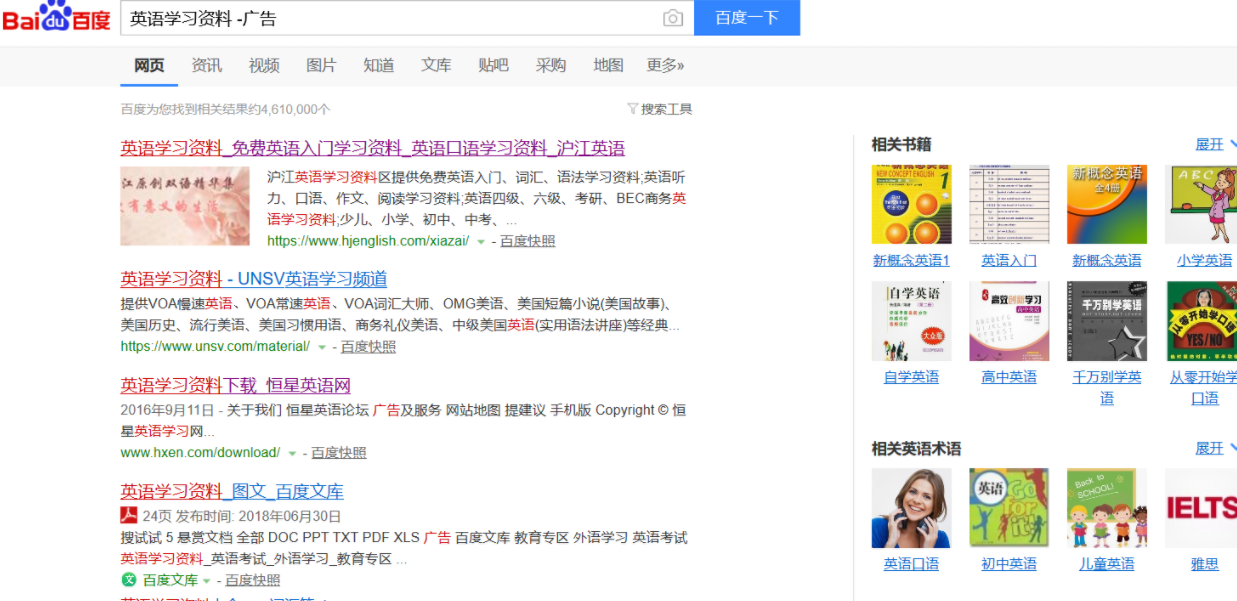Click the camera icon to search by image
Screen dimensions: 1237x601
[673, 18]
